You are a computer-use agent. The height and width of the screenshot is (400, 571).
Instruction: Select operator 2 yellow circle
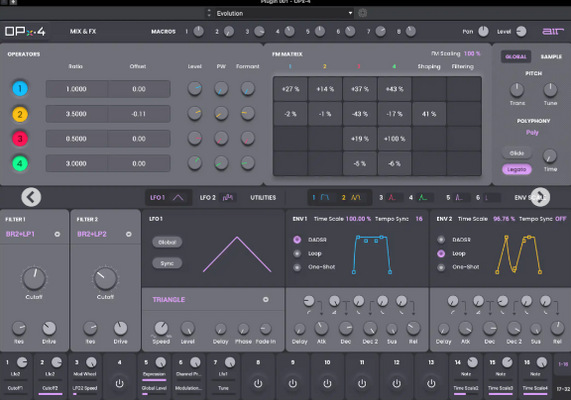point(20,114)
